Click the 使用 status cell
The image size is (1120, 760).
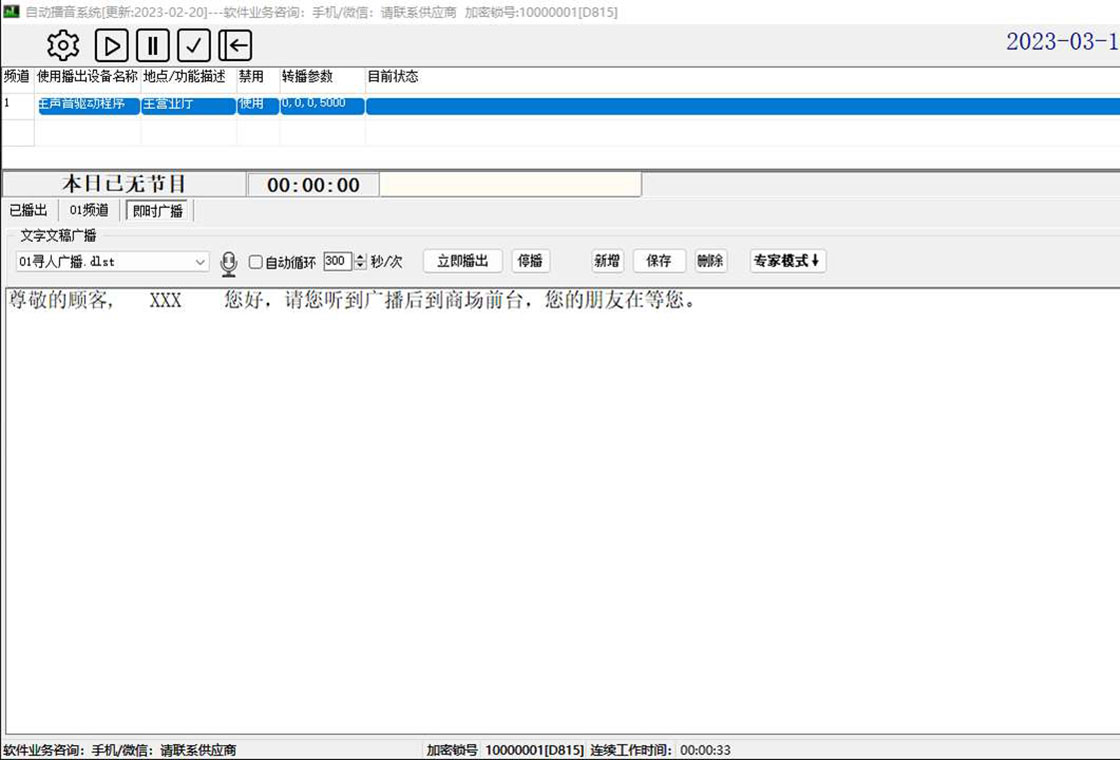(258, 106)
